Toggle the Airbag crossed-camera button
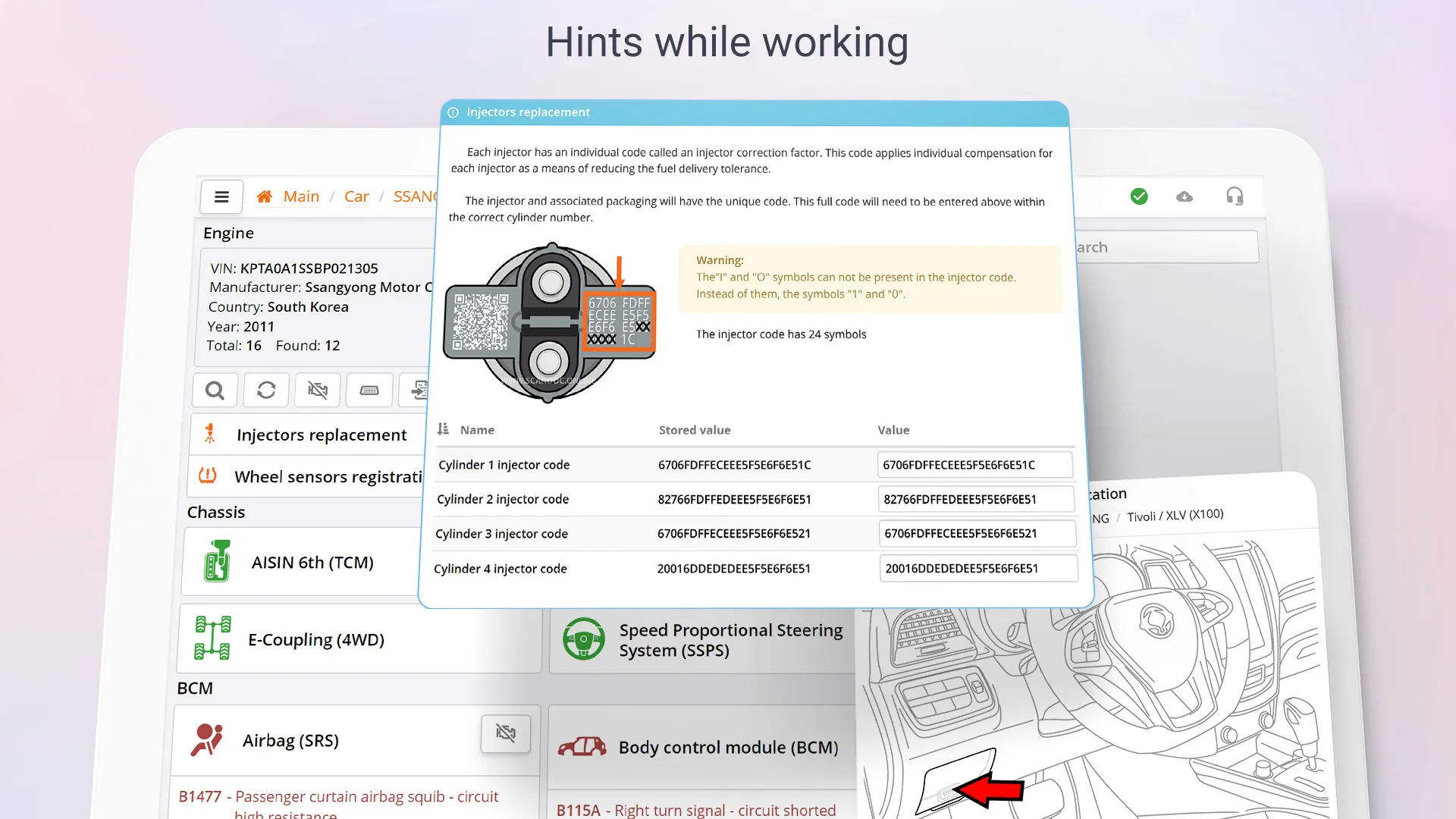Screen dimensions: 1456x819 [506, 733]
